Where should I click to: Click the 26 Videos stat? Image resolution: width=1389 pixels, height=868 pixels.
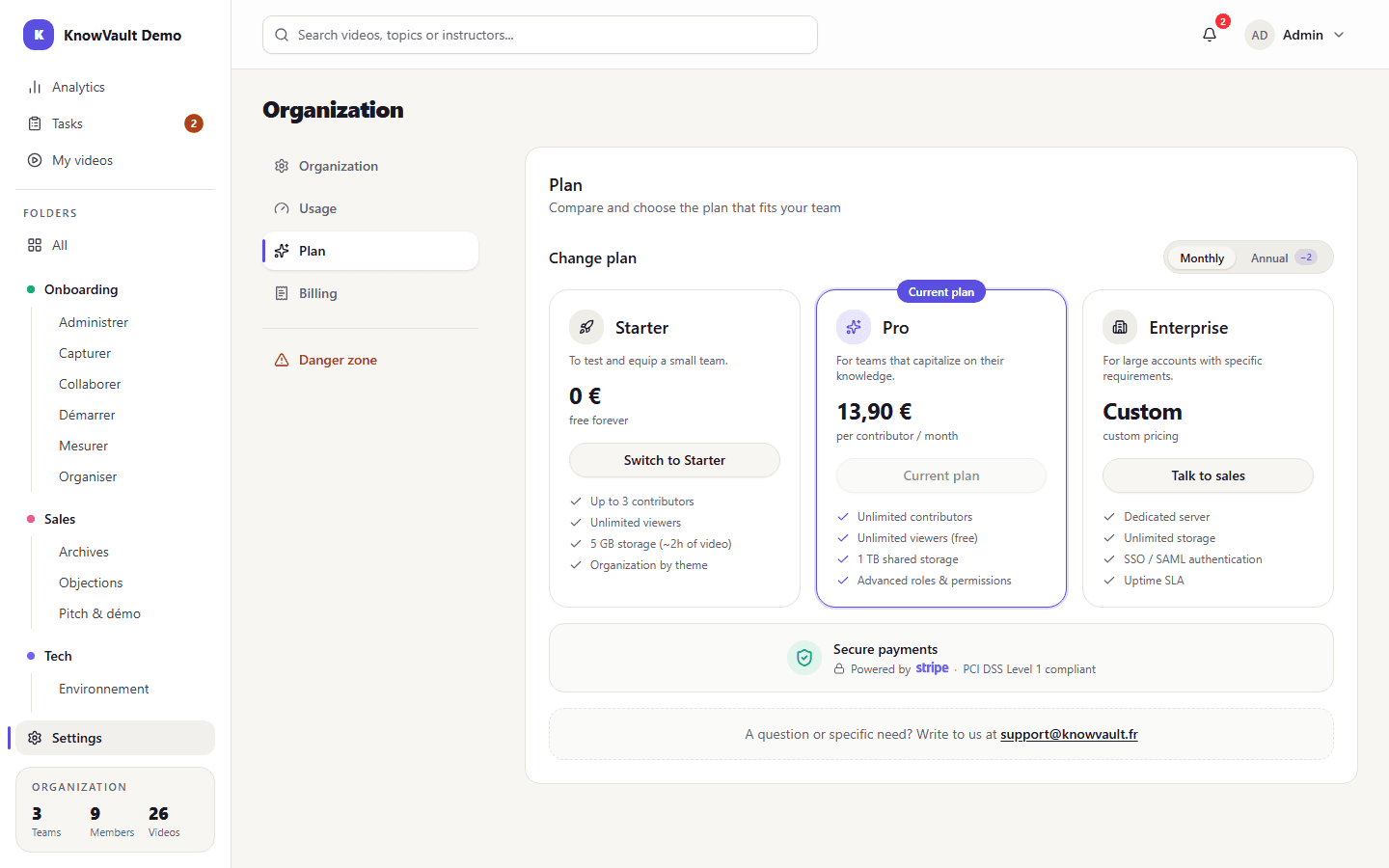164,821
